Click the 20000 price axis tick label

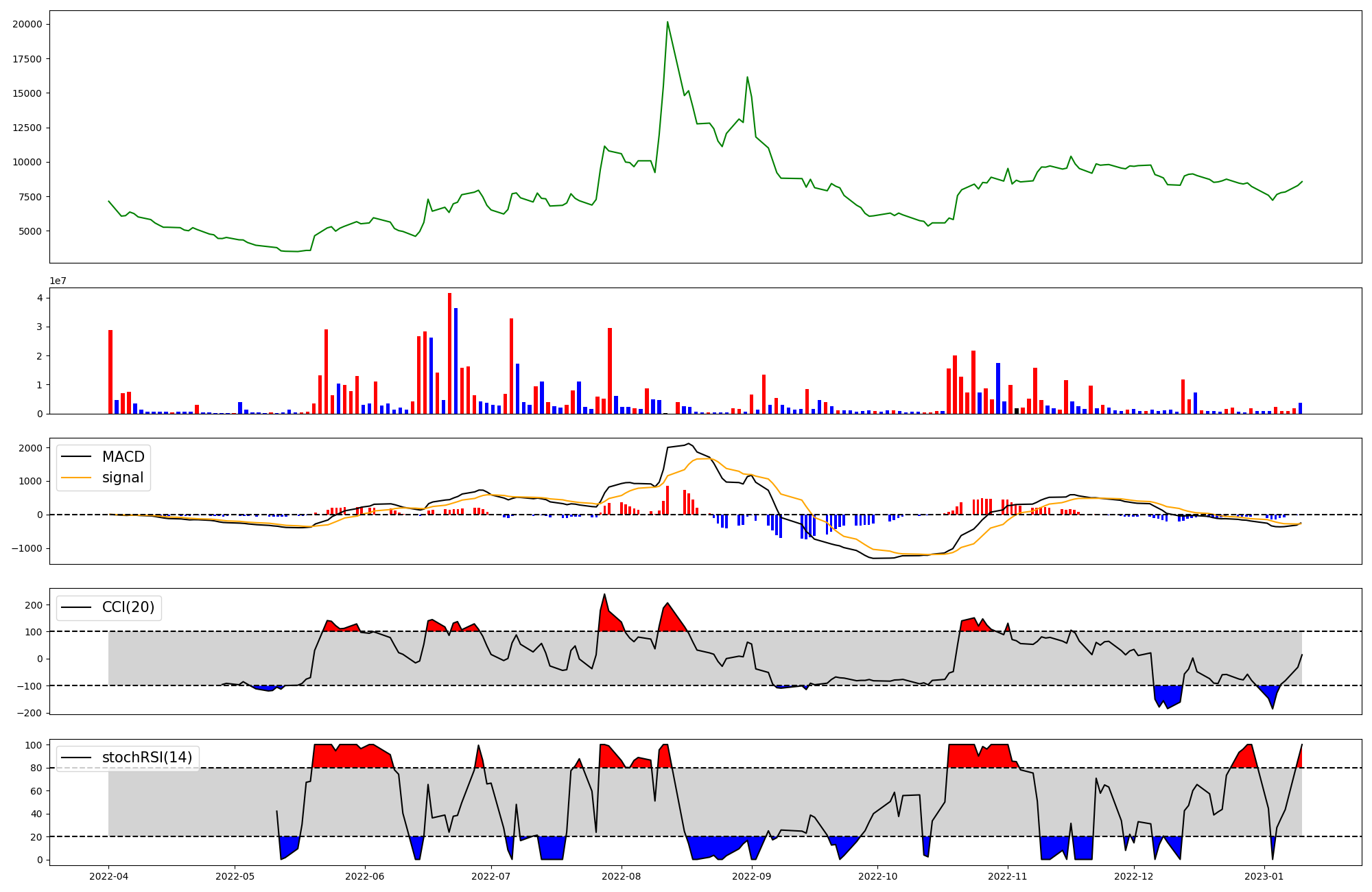[x=27, y=25]
